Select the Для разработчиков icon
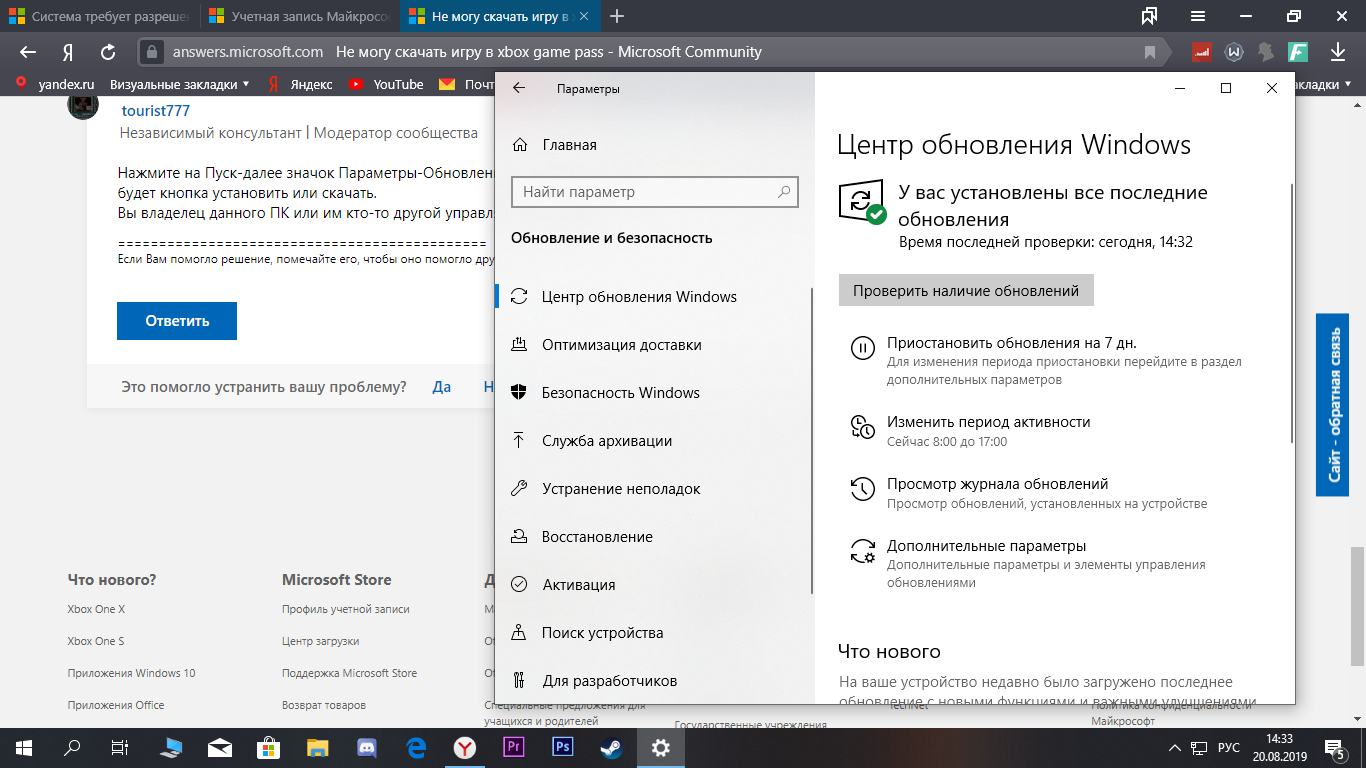Viewport: 1366px width, 768px height. point(519,681)
